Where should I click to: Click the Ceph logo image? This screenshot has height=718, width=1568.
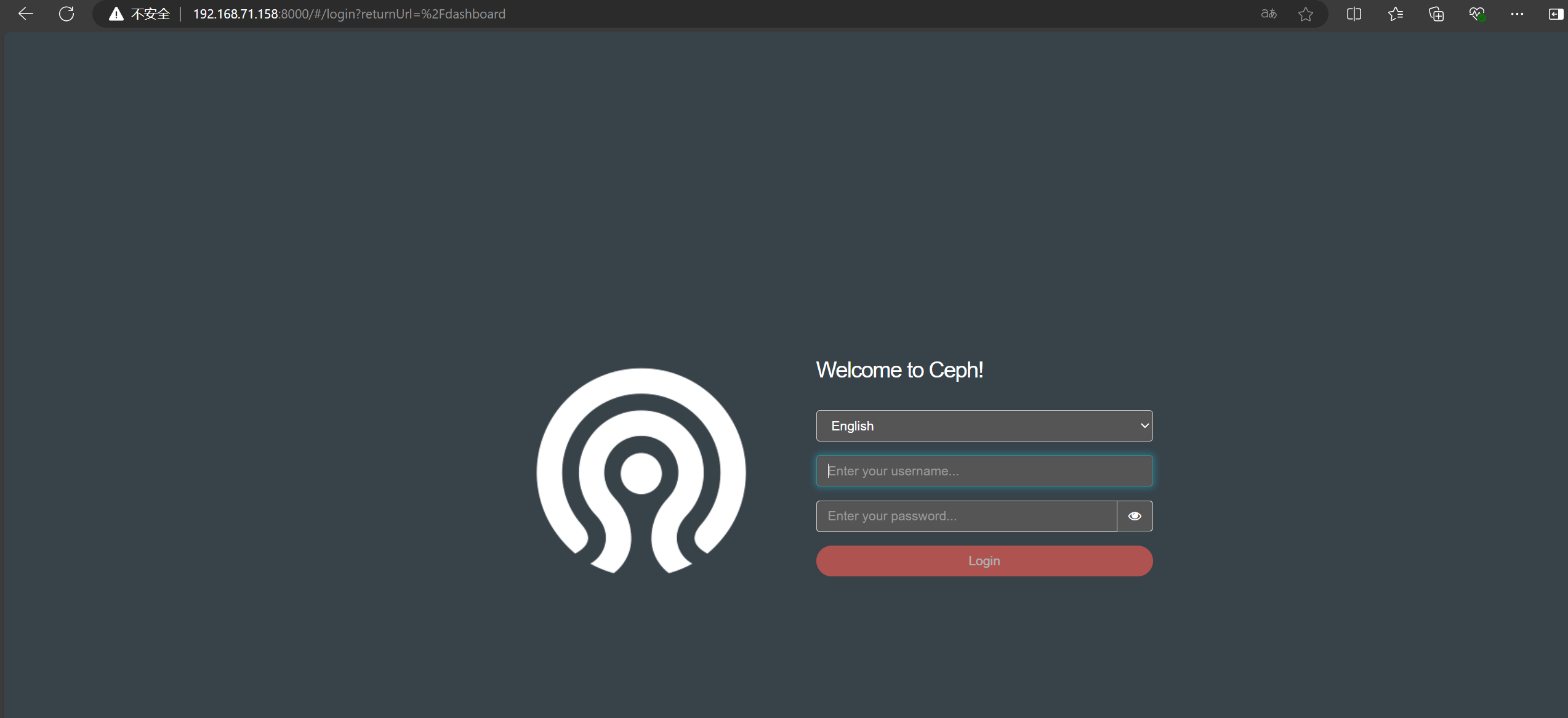(x=641, y=471)
